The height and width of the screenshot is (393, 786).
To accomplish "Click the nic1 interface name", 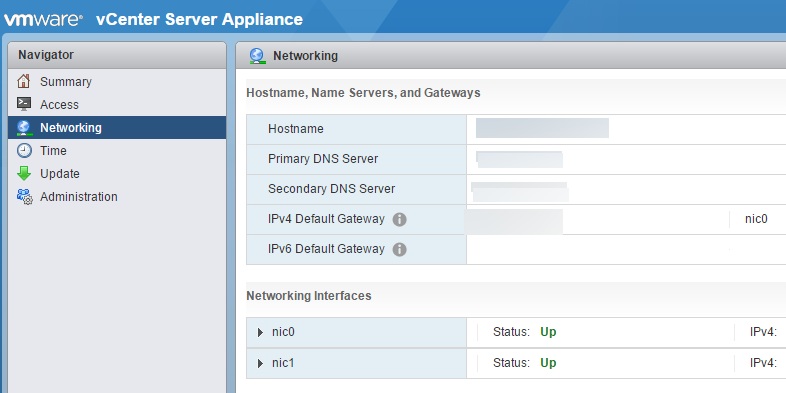I will pyautogui.click(x=283, y=363).
